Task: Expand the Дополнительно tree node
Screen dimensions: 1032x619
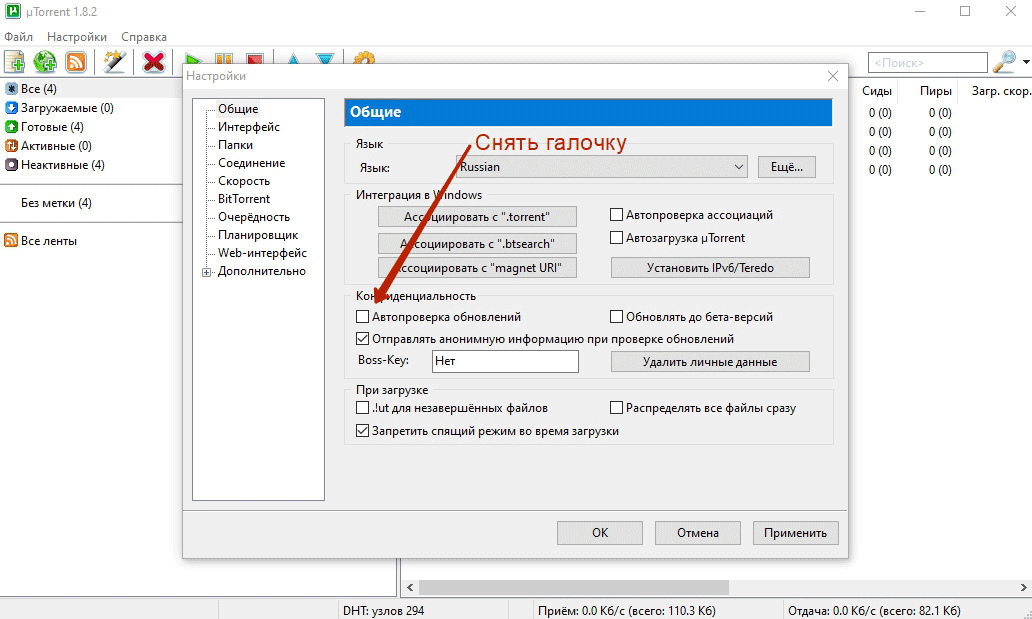Action: tap(207, 272)
